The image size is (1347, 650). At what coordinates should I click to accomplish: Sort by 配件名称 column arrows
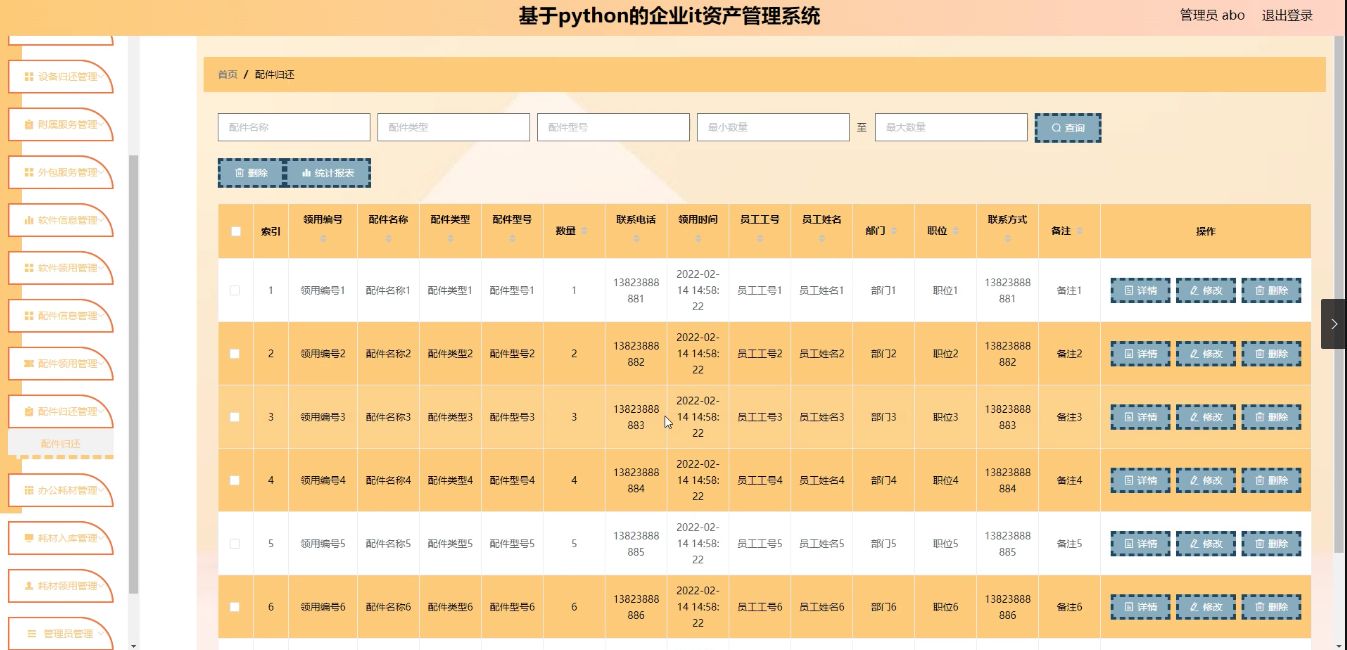coord(388,240)
